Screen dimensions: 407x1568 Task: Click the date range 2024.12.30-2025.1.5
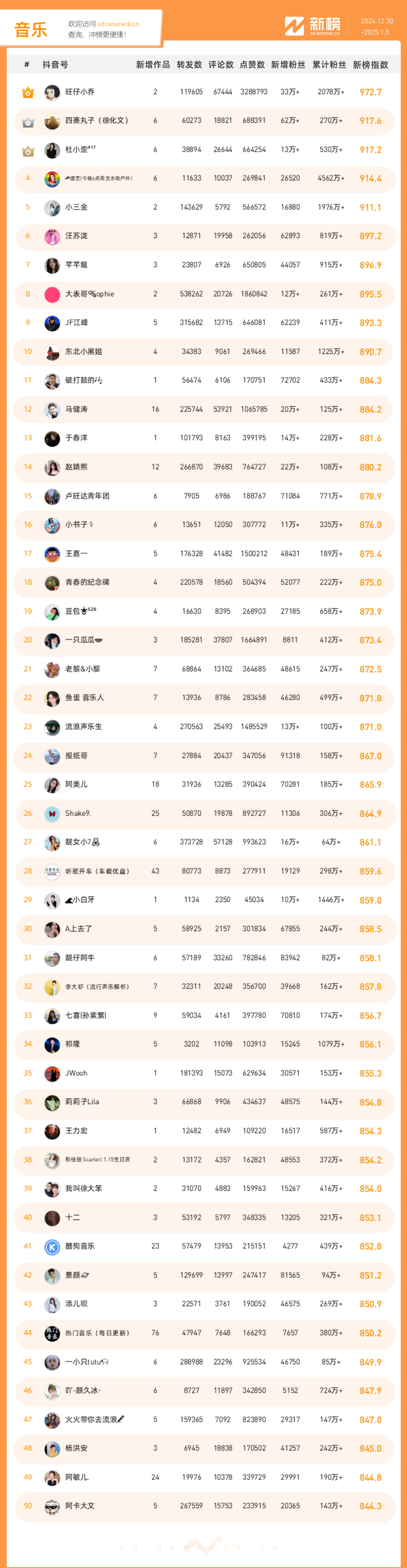coord(376,26)
